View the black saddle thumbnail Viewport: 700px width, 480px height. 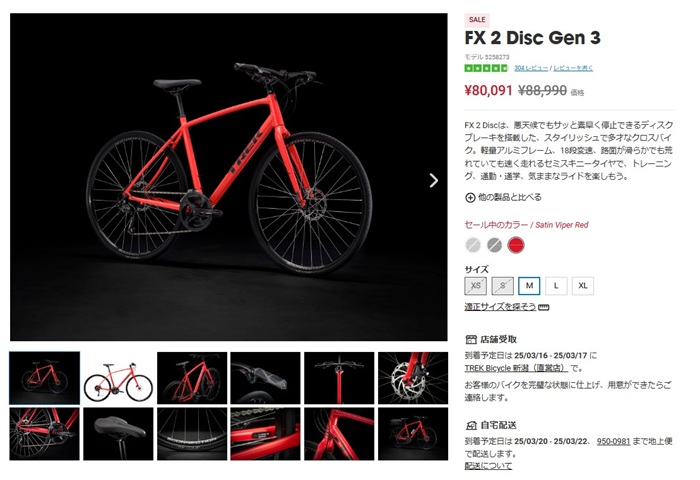coord(118,434)
